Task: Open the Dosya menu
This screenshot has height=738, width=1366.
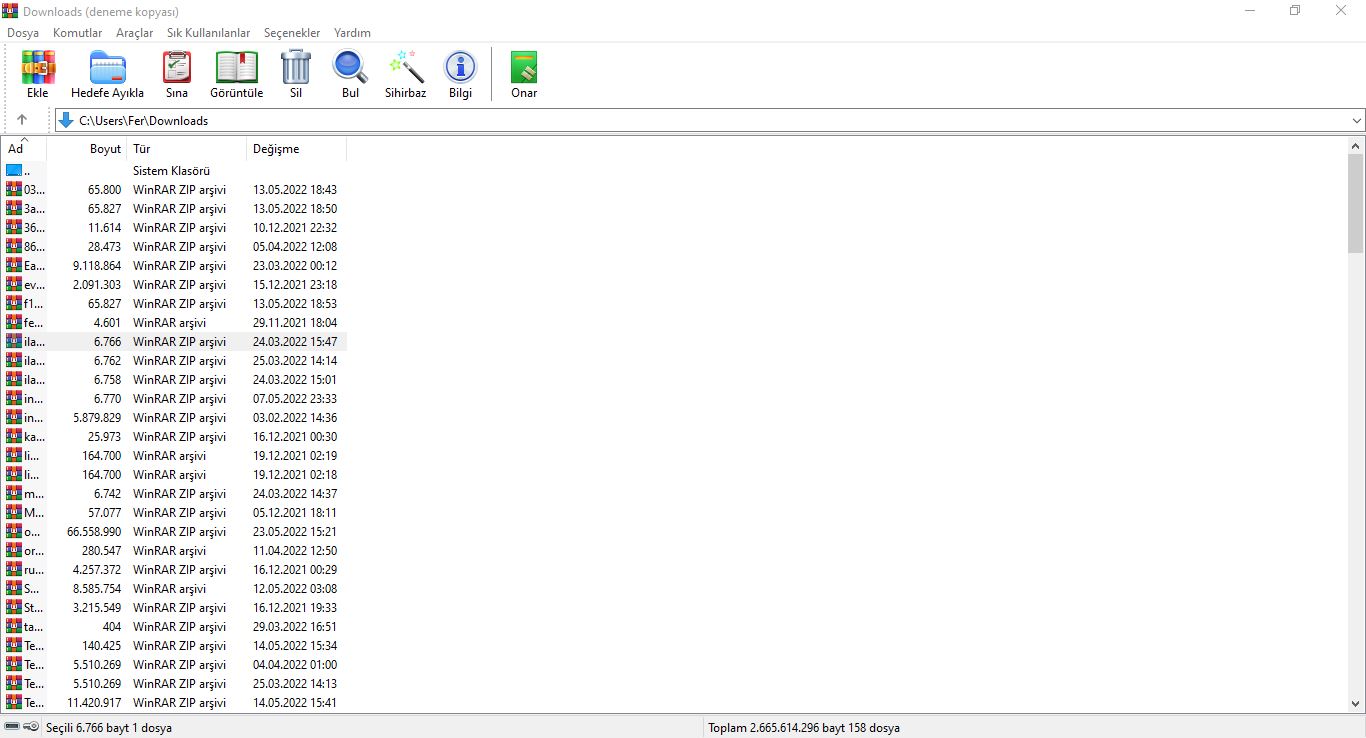Action: [23, 33]
